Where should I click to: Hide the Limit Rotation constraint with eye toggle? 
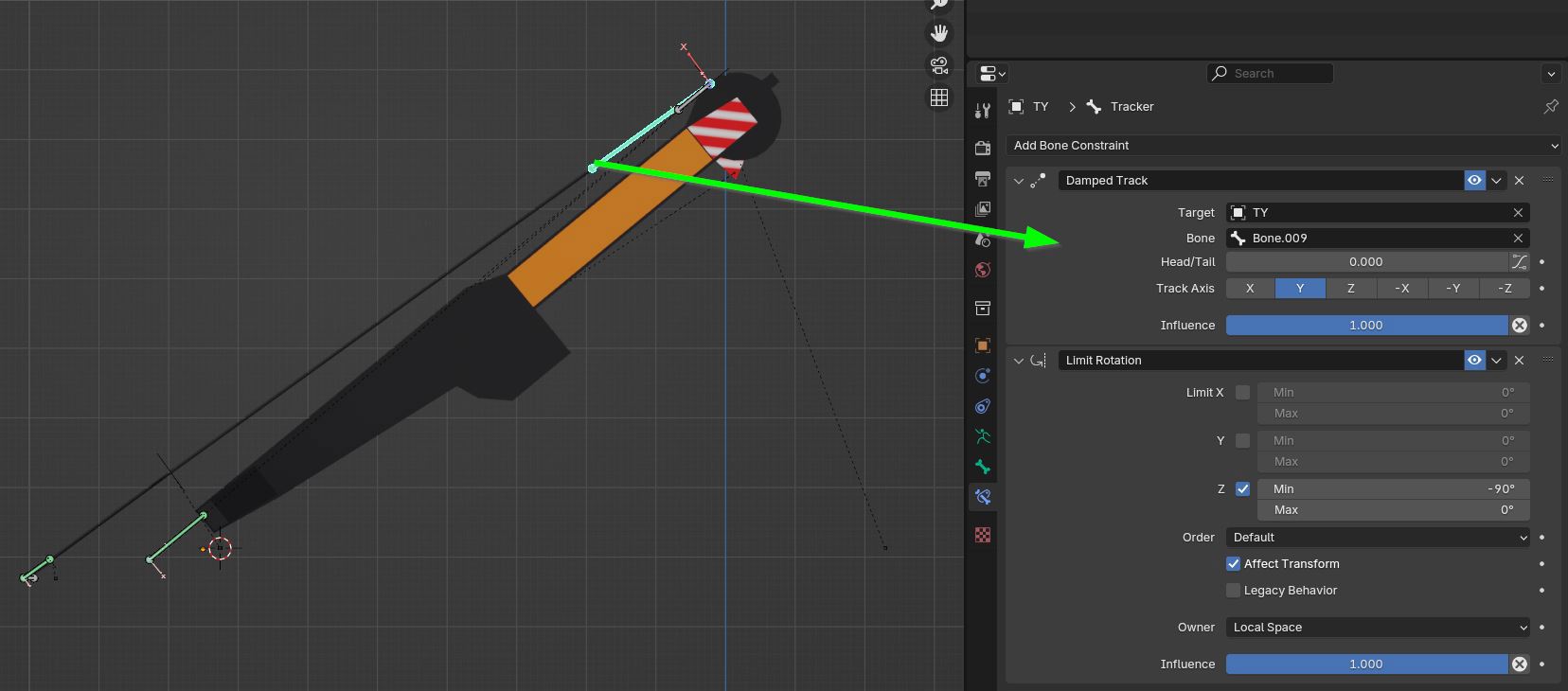click(x=1474, y=360)
